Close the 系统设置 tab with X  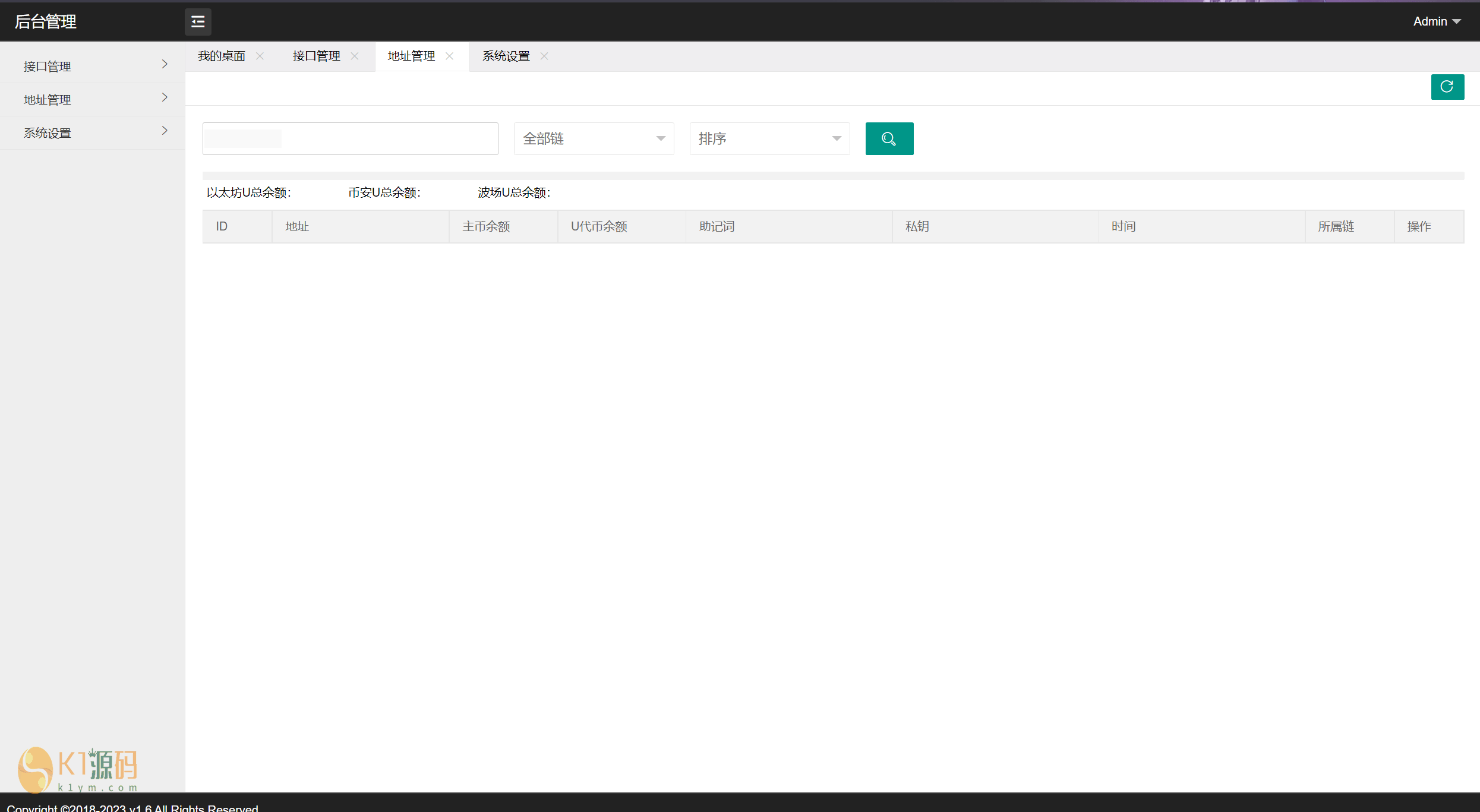pyautogui.click(x=544, y=56)
